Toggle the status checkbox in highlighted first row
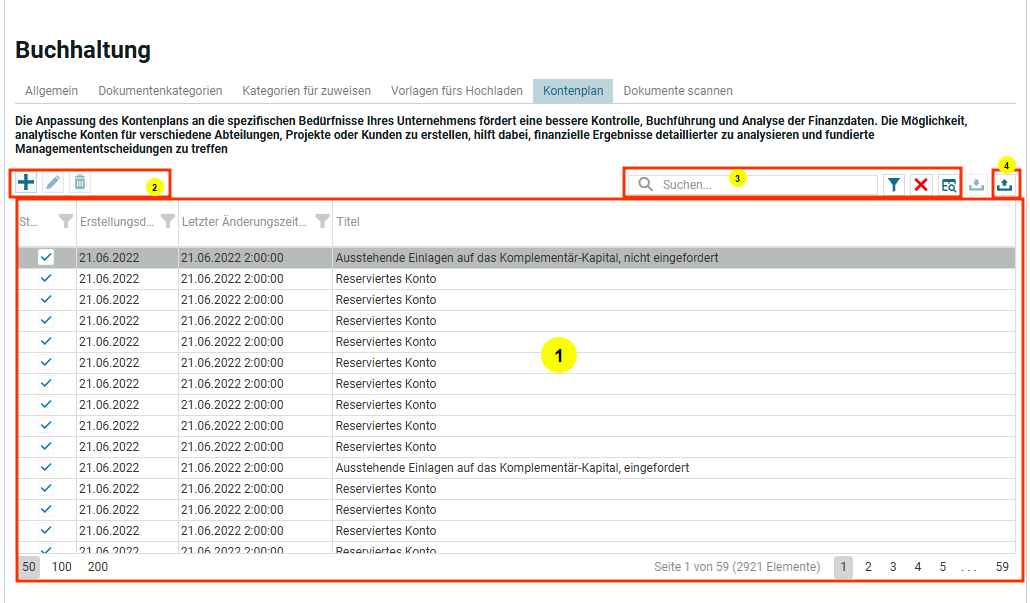 coord(46,258)
